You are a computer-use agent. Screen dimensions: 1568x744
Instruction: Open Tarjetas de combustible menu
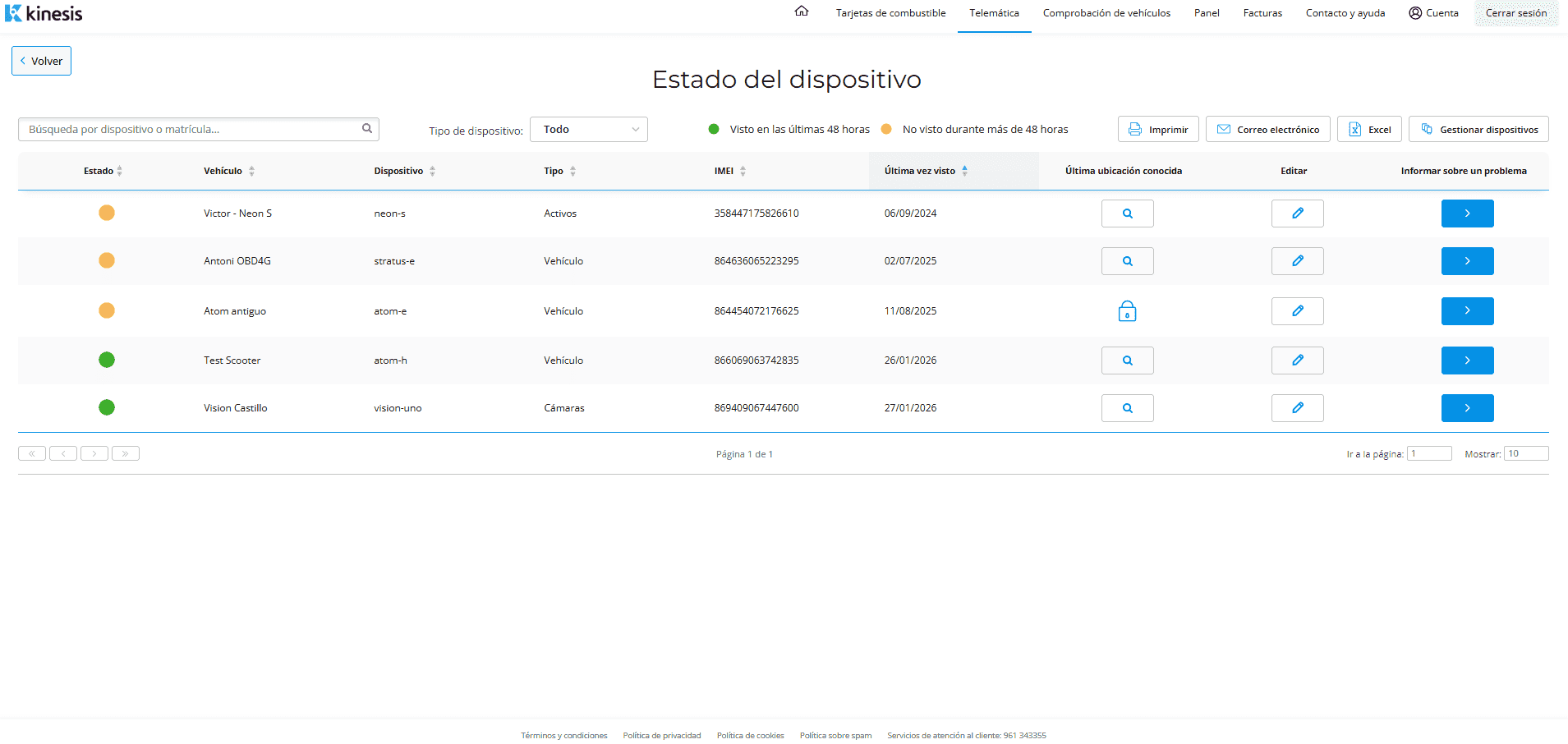[890, 13]
